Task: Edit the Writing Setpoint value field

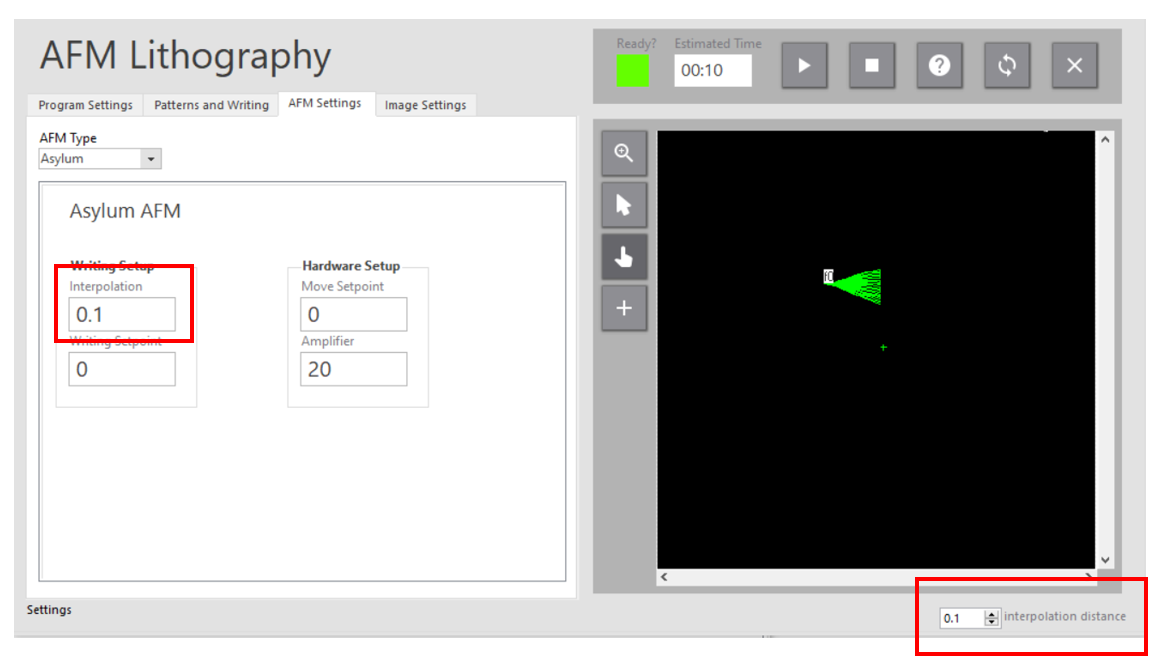Action: click(x=121, y=368)
